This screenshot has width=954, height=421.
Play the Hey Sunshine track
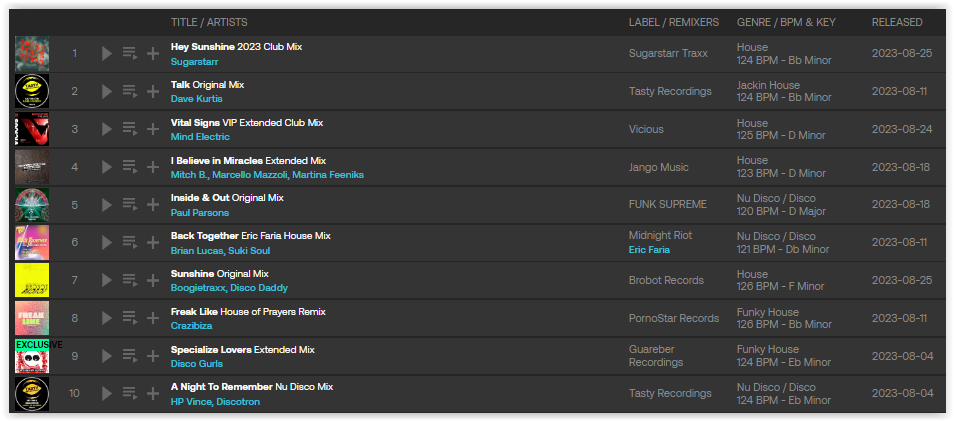[107, 54]
